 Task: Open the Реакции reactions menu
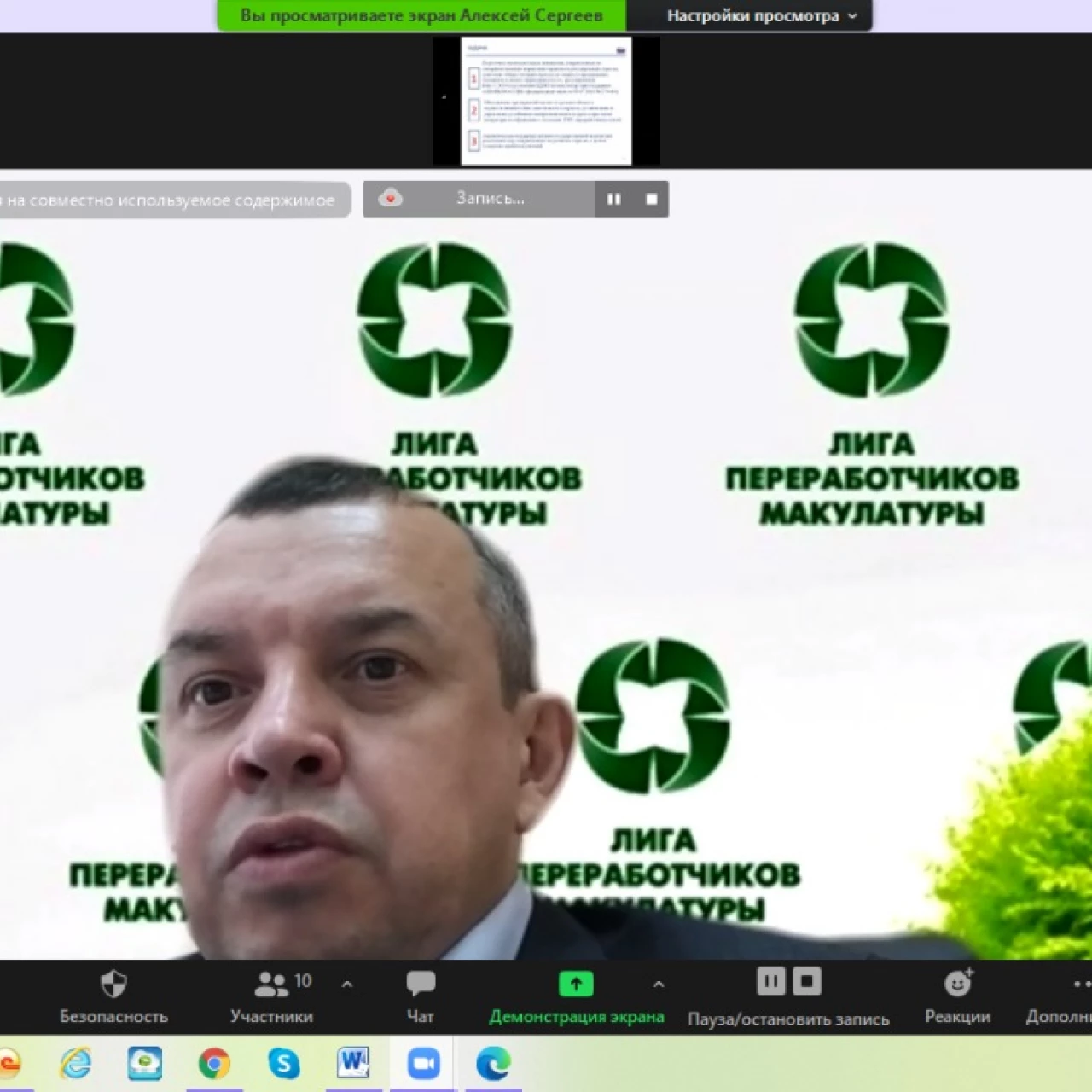point(958,996)
